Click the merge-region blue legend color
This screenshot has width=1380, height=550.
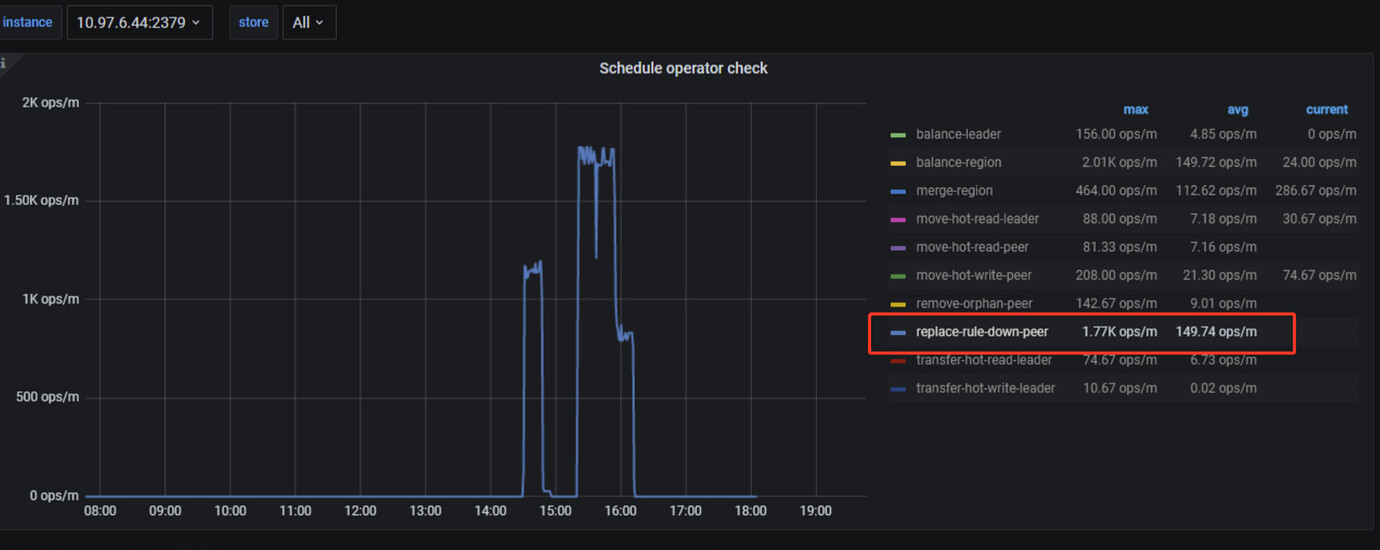[x=897, y=191]
